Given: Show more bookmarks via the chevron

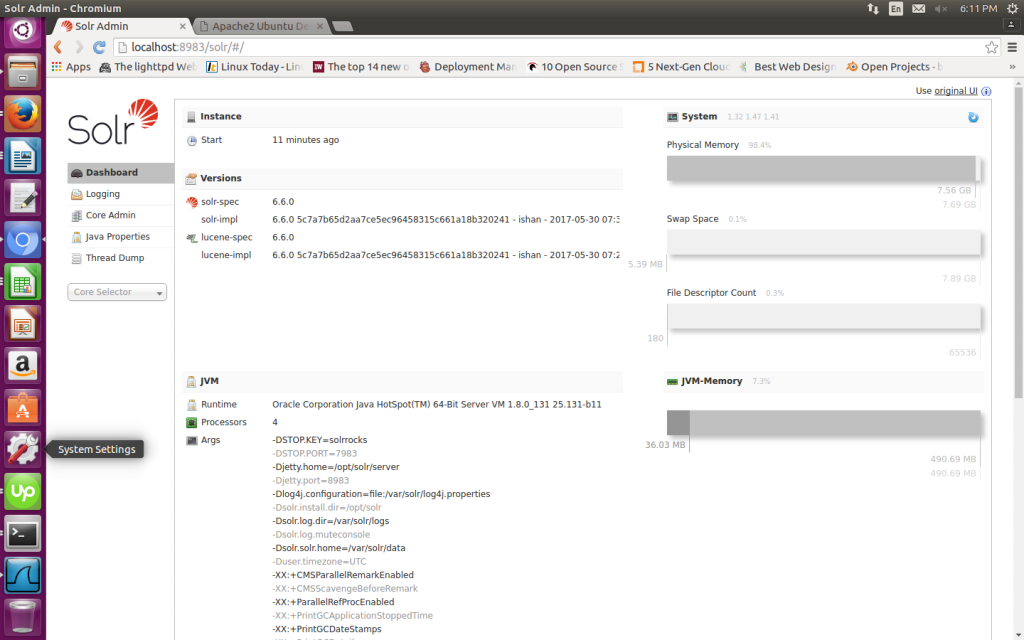Looking at the screenshot, I should 1012,67.
